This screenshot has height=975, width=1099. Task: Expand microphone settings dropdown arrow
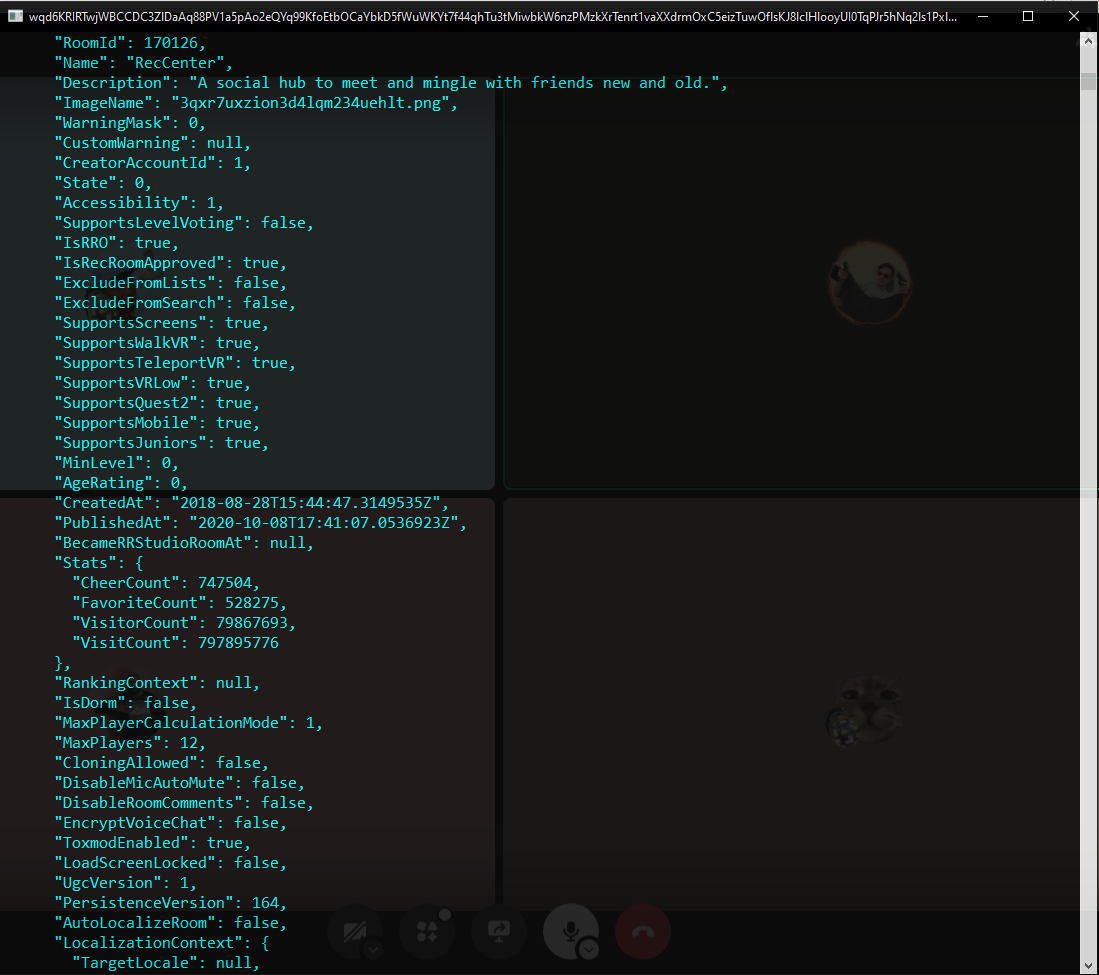[589, 950]
